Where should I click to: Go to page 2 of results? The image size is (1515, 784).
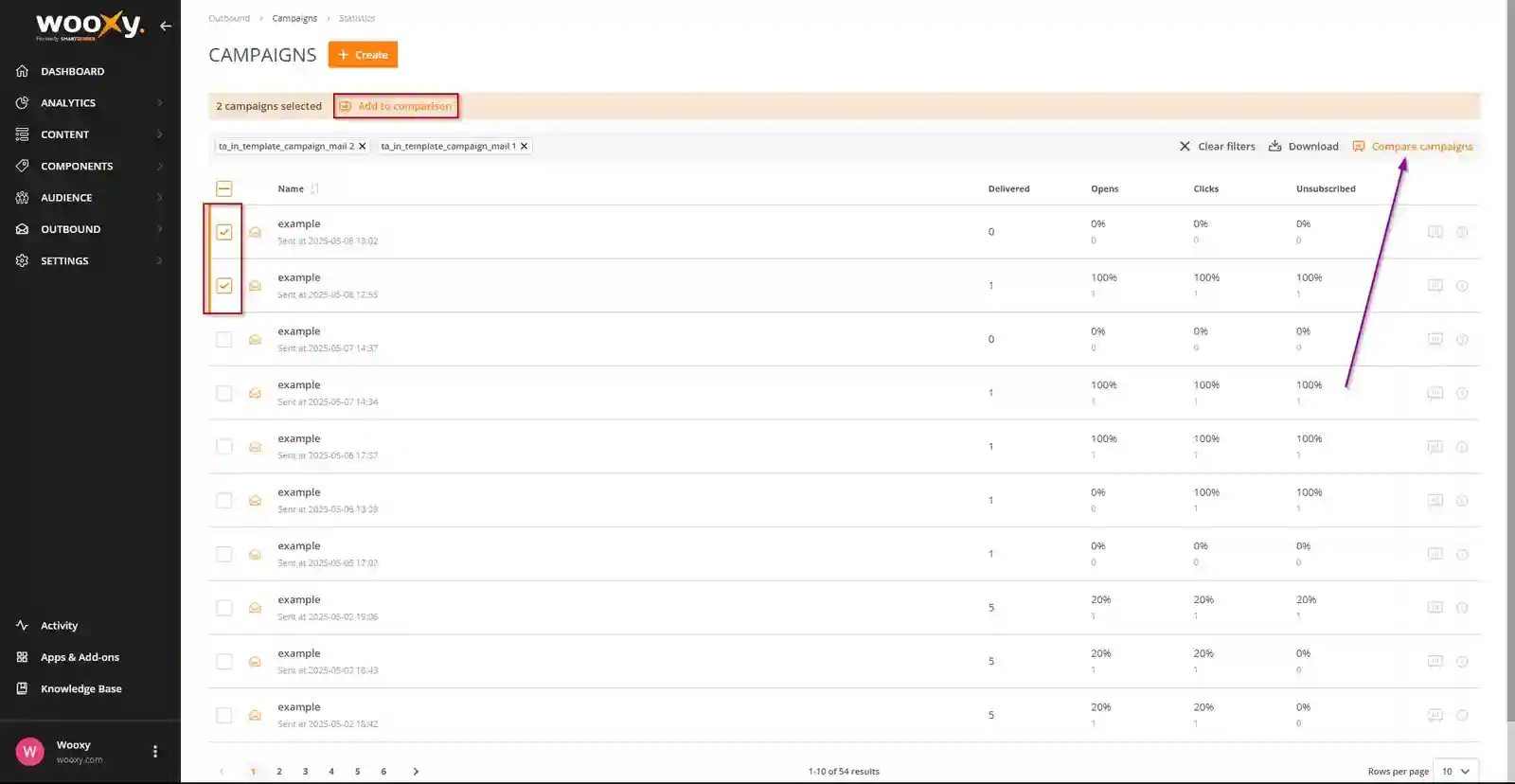point(279,772)
